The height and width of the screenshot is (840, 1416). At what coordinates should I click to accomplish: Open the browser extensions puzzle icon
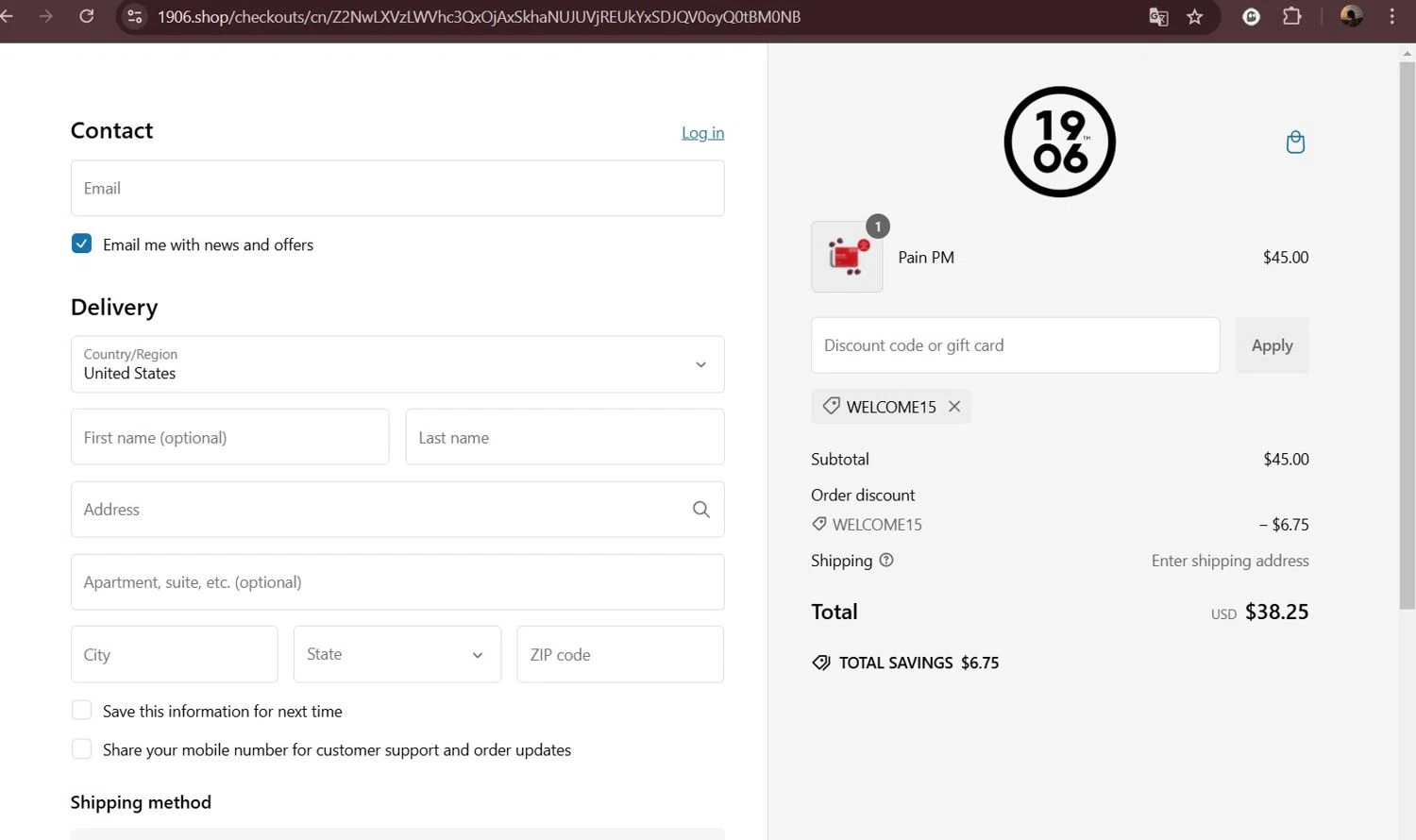click(1292, 16)
